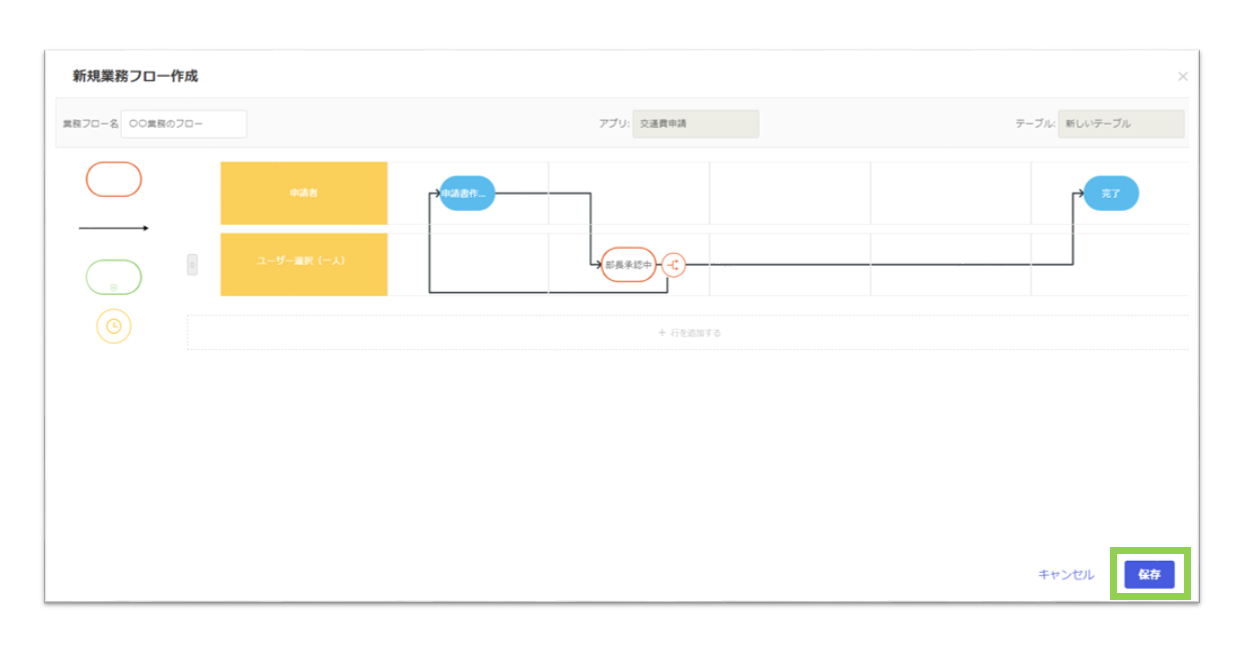The height and width of the screenshot is (645, 1242).
Task: Select the blue 完了 end node
Action: pos(1111,193)
